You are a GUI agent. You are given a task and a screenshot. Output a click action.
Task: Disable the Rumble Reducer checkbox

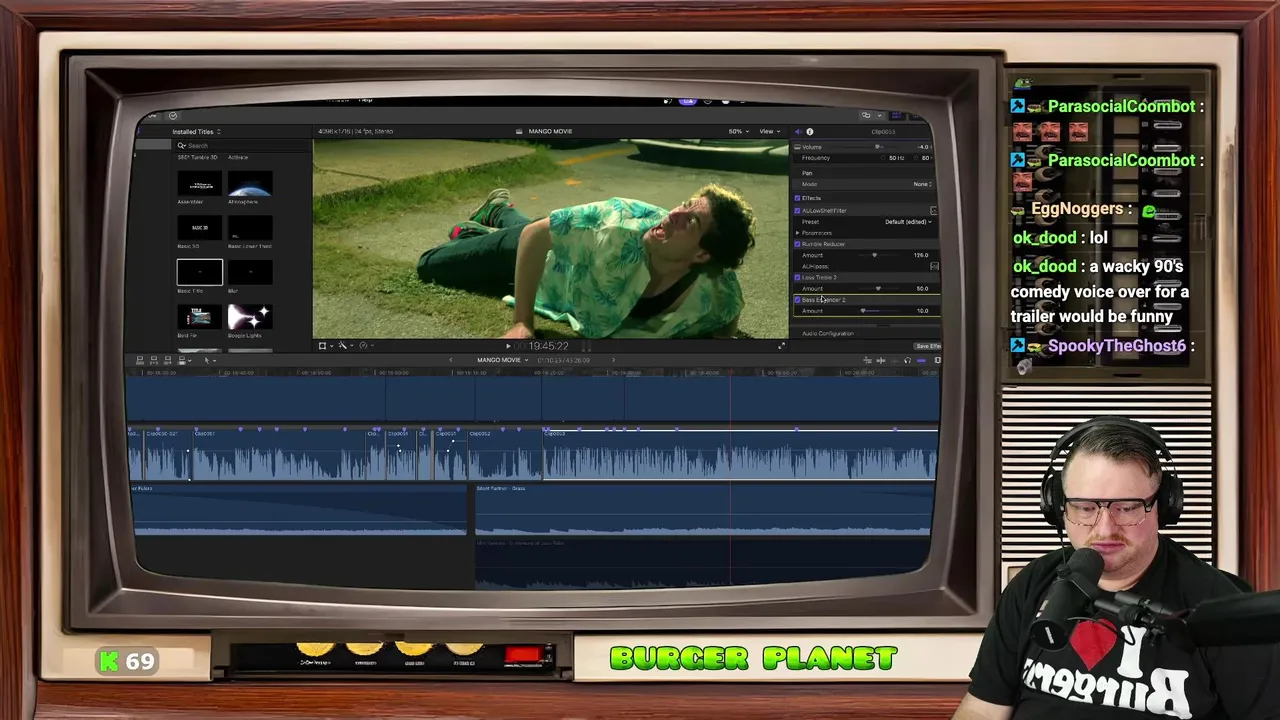point(797,244)
